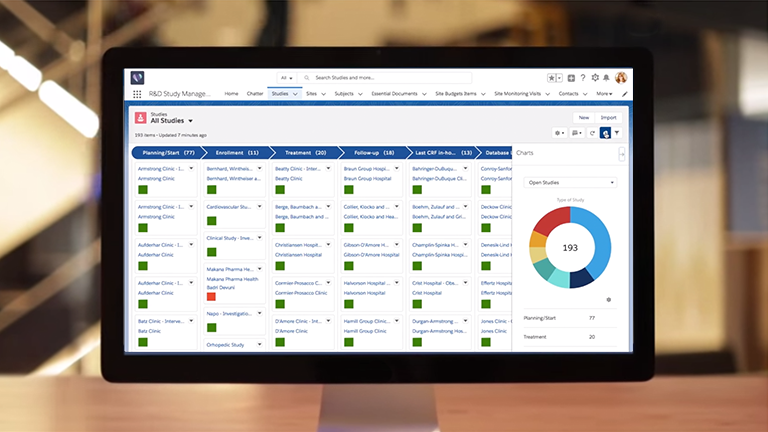Image resolution: width=768 pixels, height=432 pixels.
Task: Click the Help question mark icon
Action: [x=583, y=78]
